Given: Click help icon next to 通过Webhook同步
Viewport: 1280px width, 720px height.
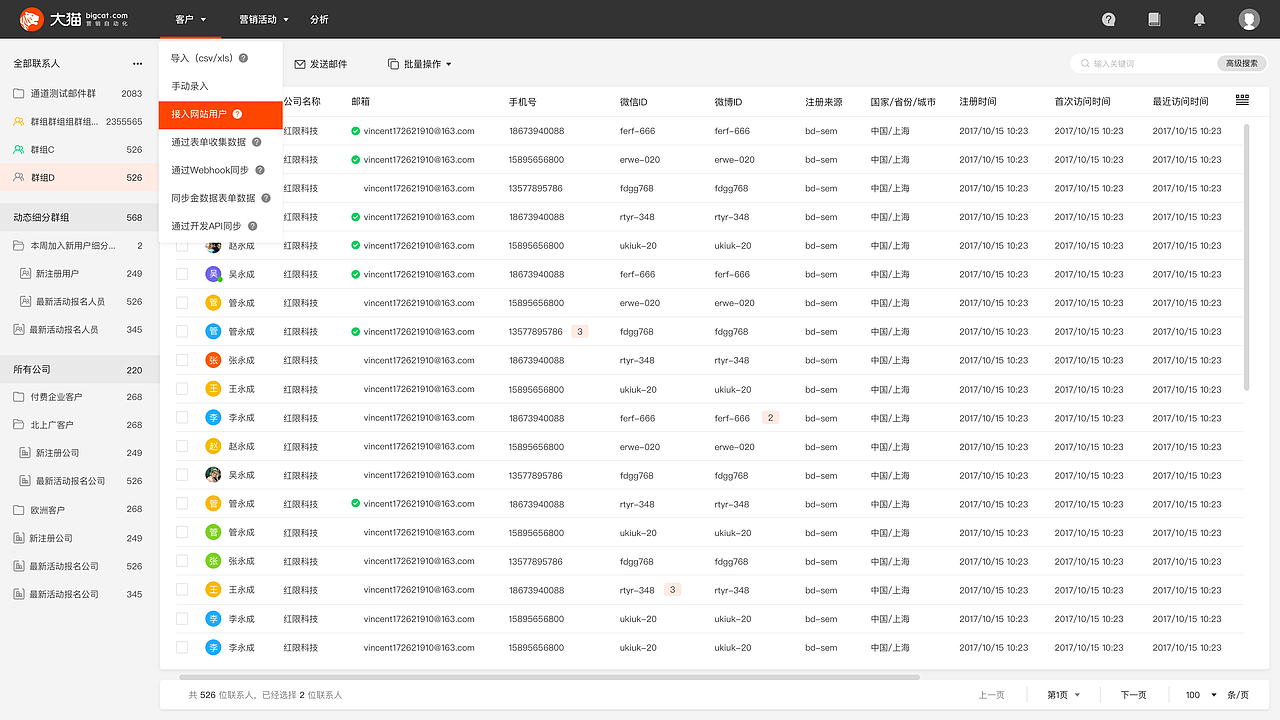Looking at the screenshot, I should point(260,170).
